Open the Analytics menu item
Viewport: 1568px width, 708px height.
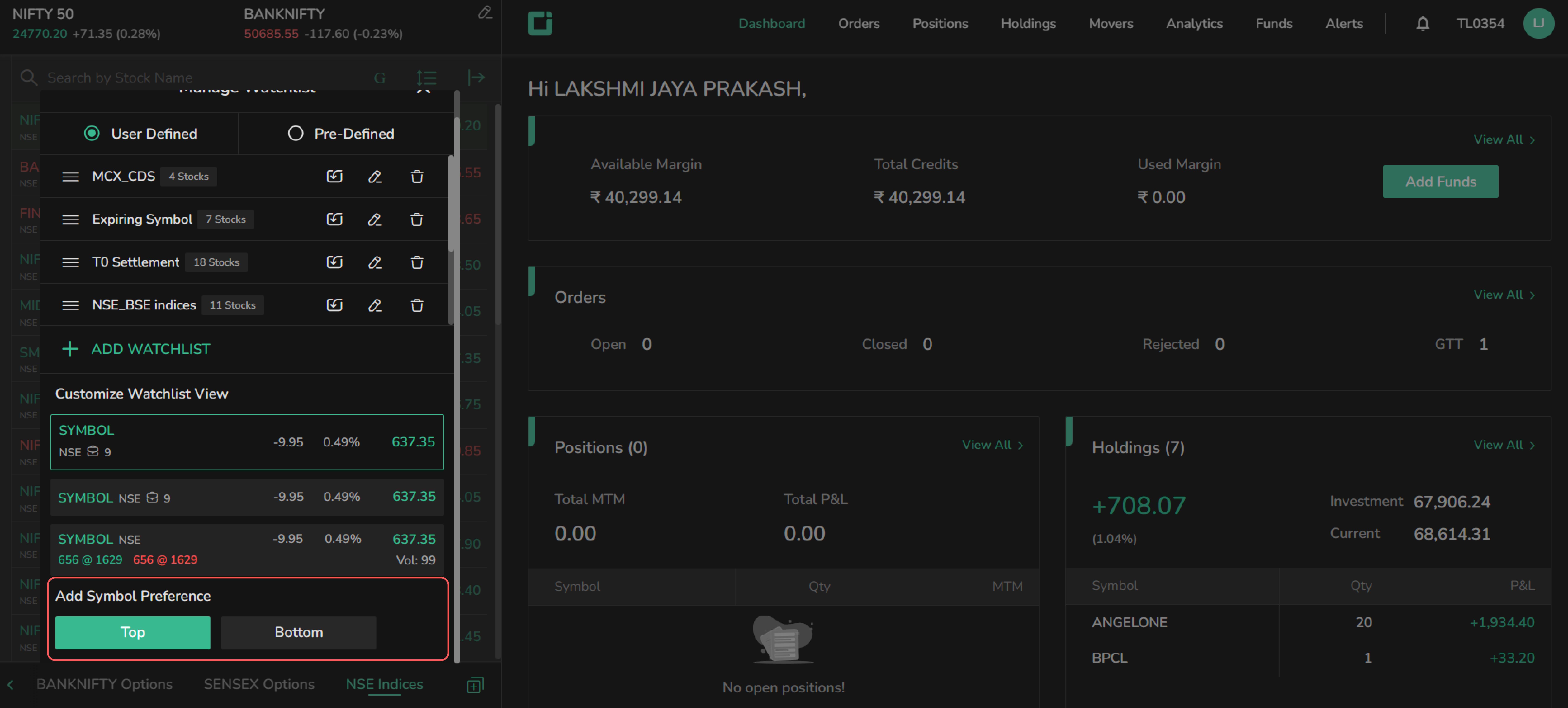[1194, 24]
